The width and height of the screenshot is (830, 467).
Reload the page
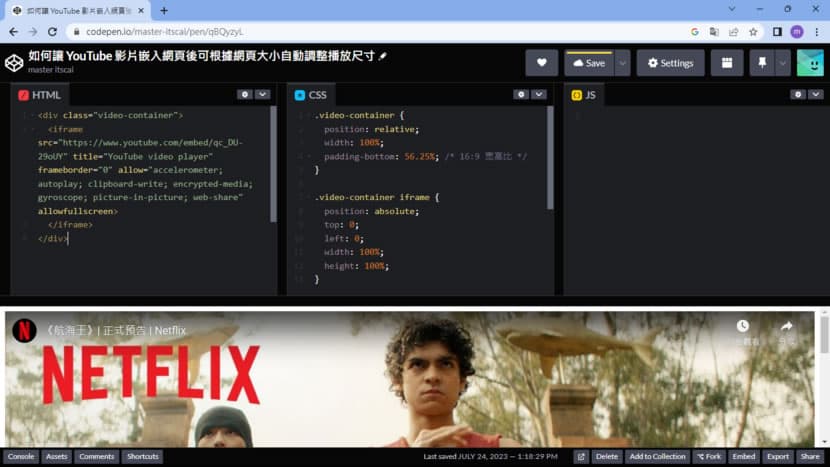tap(52, 32)
